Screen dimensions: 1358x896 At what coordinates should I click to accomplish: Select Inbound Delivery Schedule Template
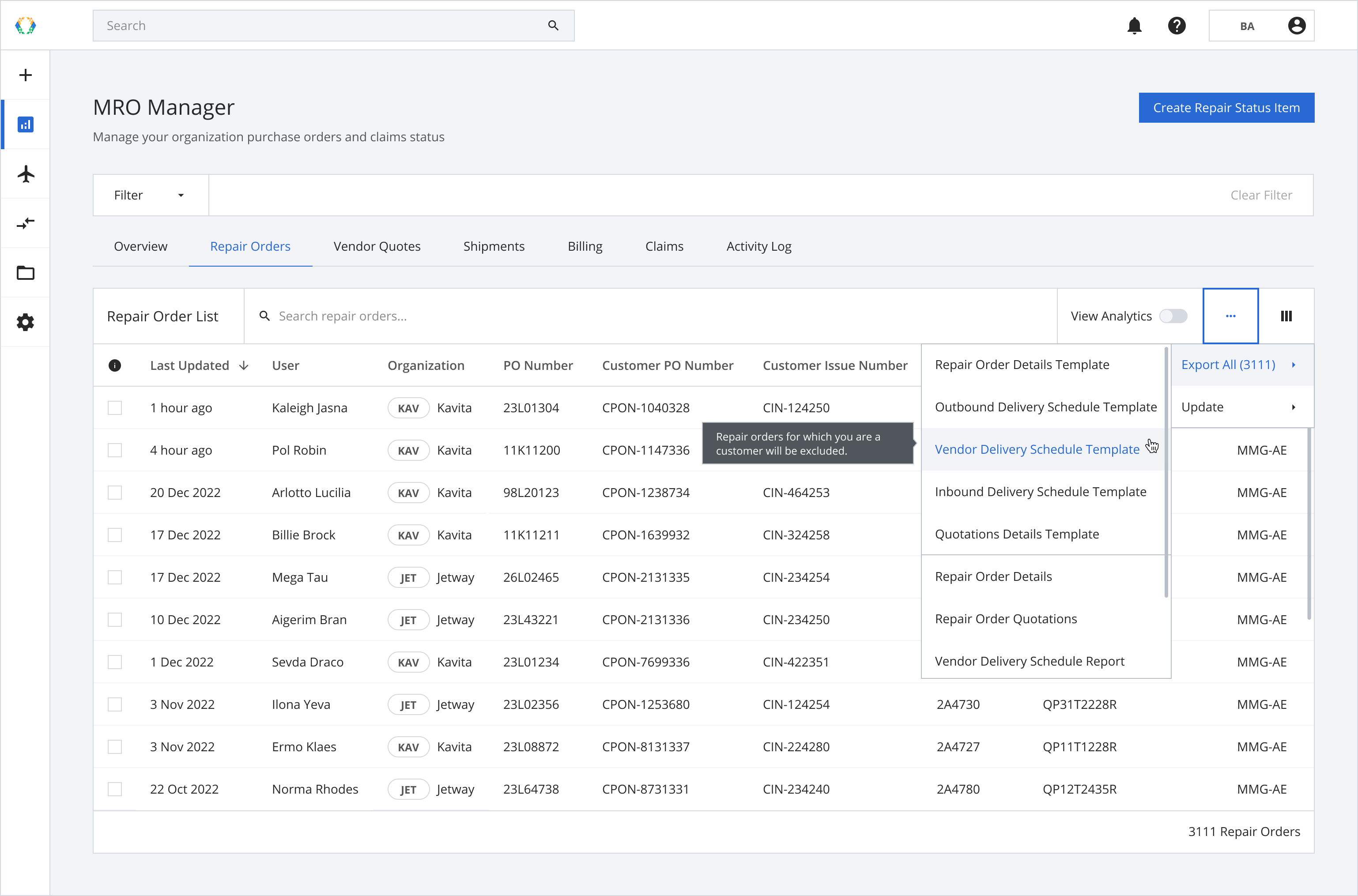click(1043, 491)
